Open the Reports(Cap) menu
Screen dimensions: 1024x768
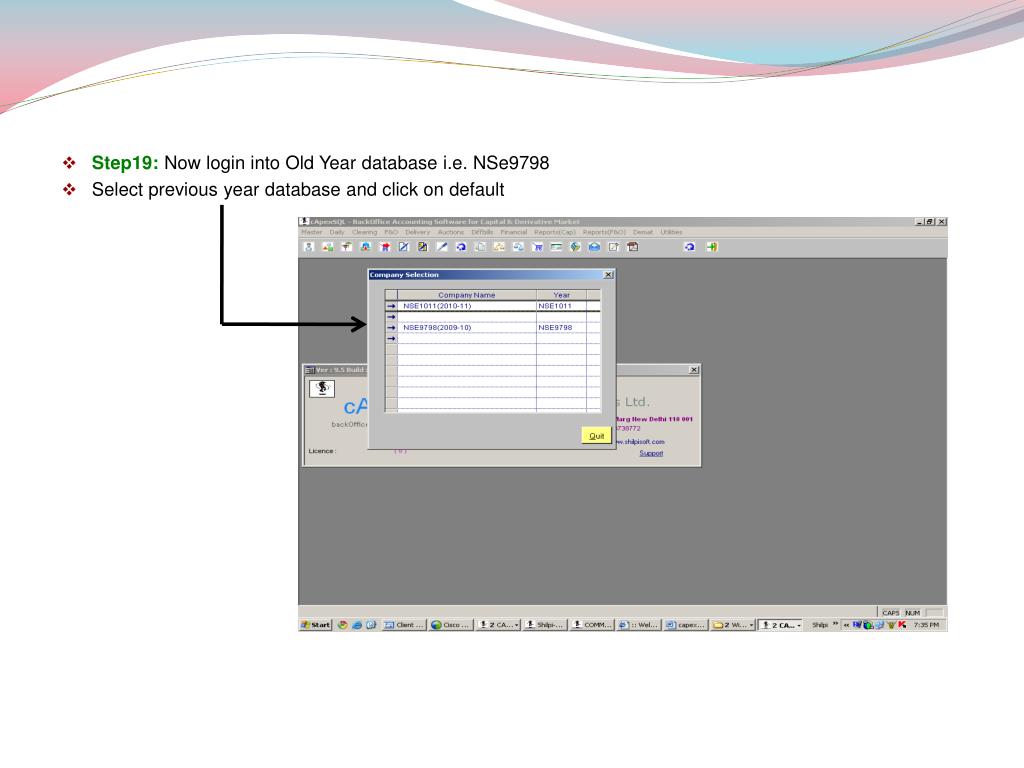555,232
